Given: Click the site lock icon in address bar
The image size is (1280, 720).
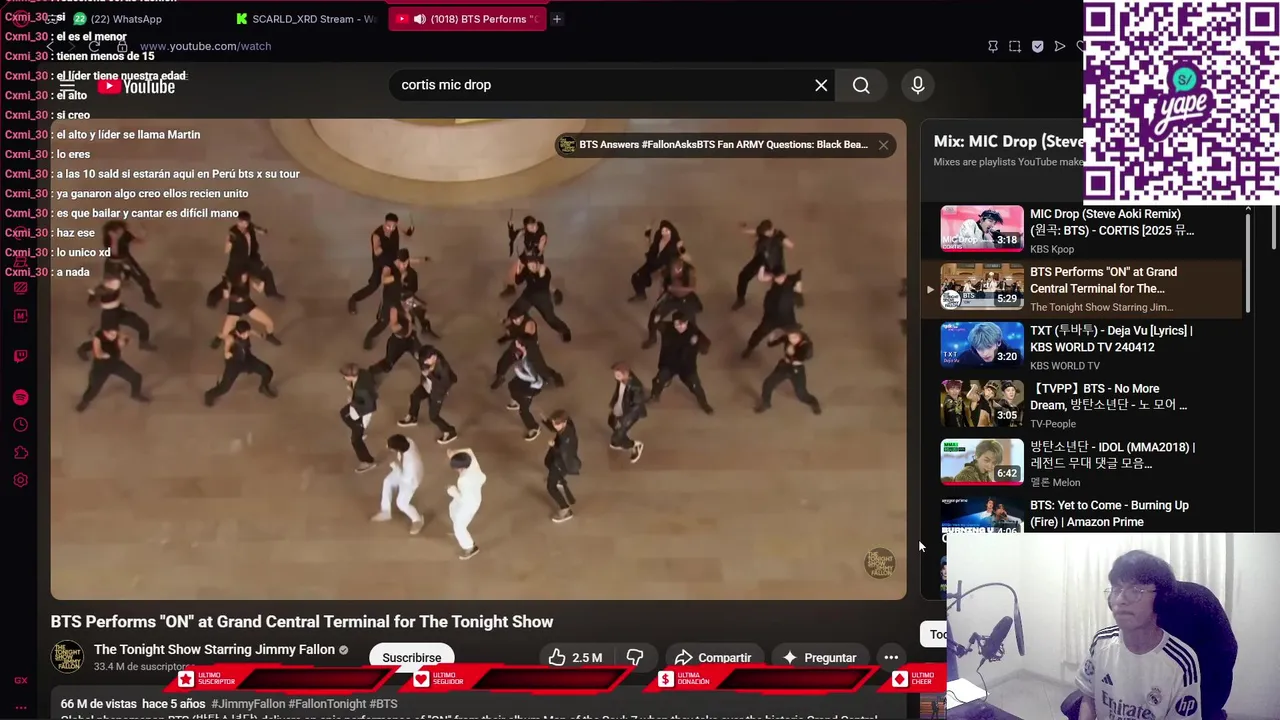Looking at the screenshot, I should [122, 46].
